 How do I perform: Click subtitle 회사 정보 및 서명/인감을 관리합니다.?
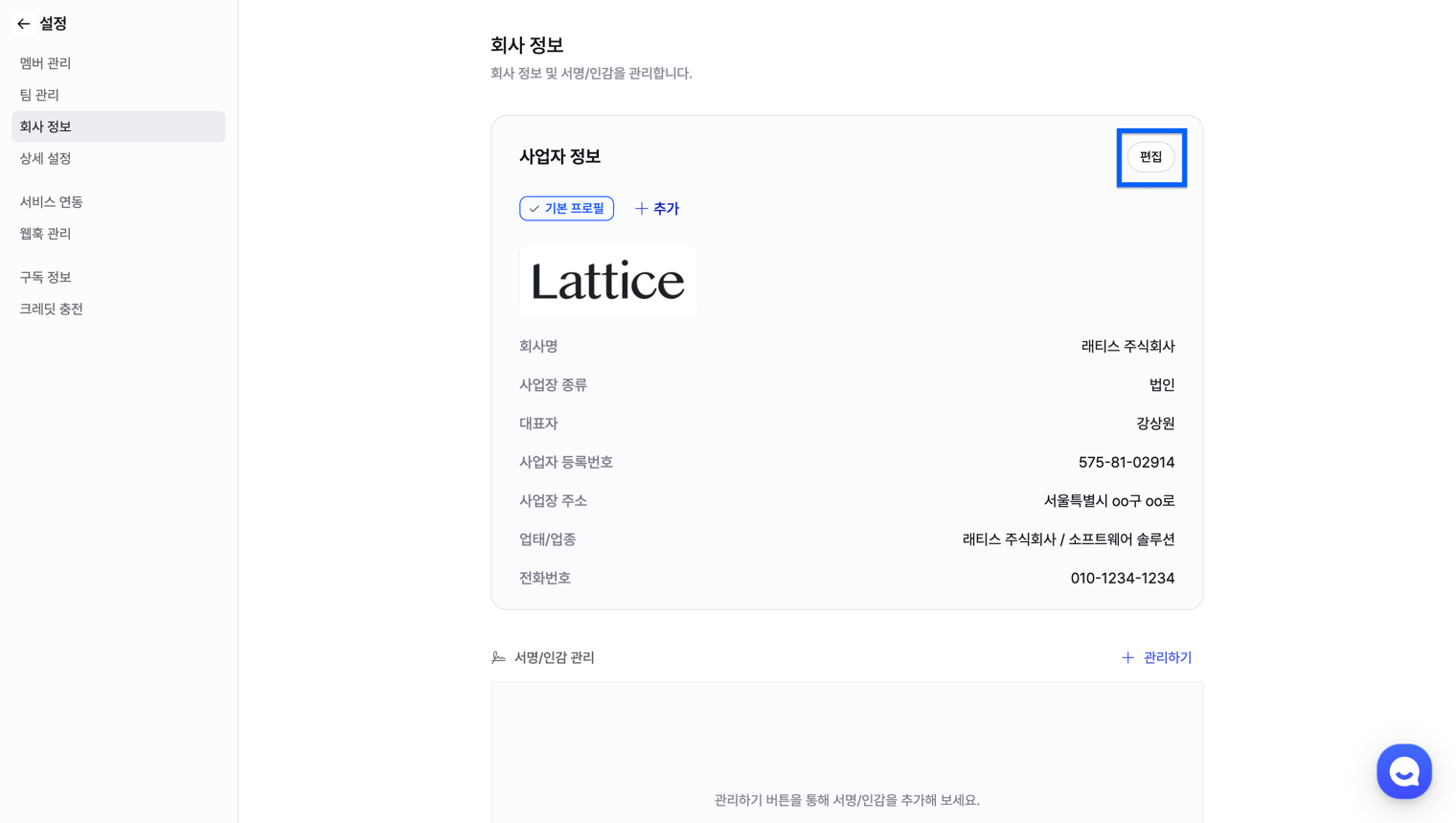pos(591,73)
